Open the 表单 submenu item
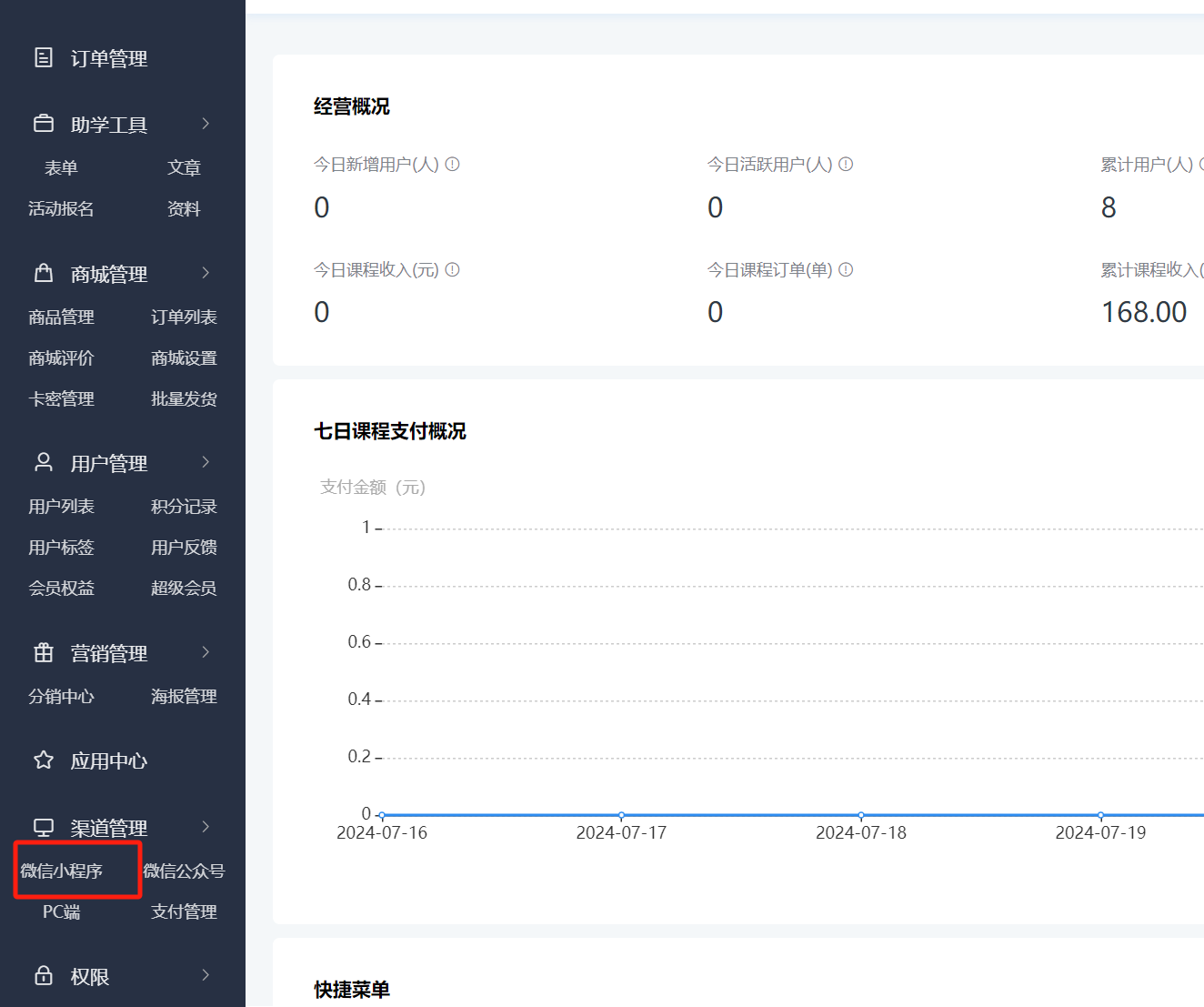This screenshot has width=1204, height=1007. pyautogui.click(x=61, y=168)
